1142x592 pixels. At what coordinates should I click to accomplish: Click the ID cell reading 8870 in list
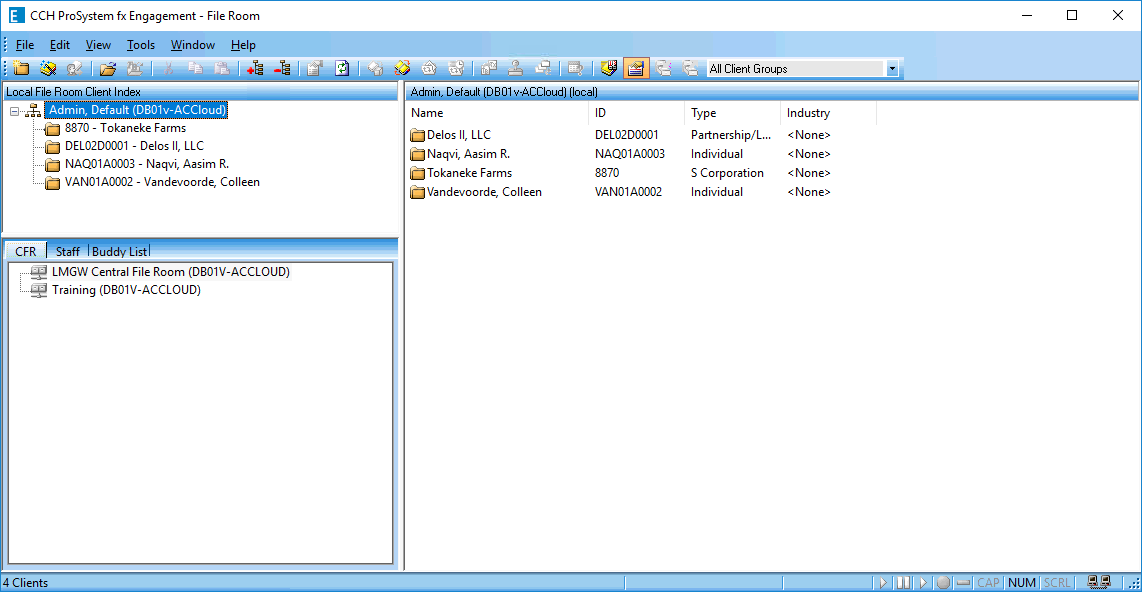(607, 173)
